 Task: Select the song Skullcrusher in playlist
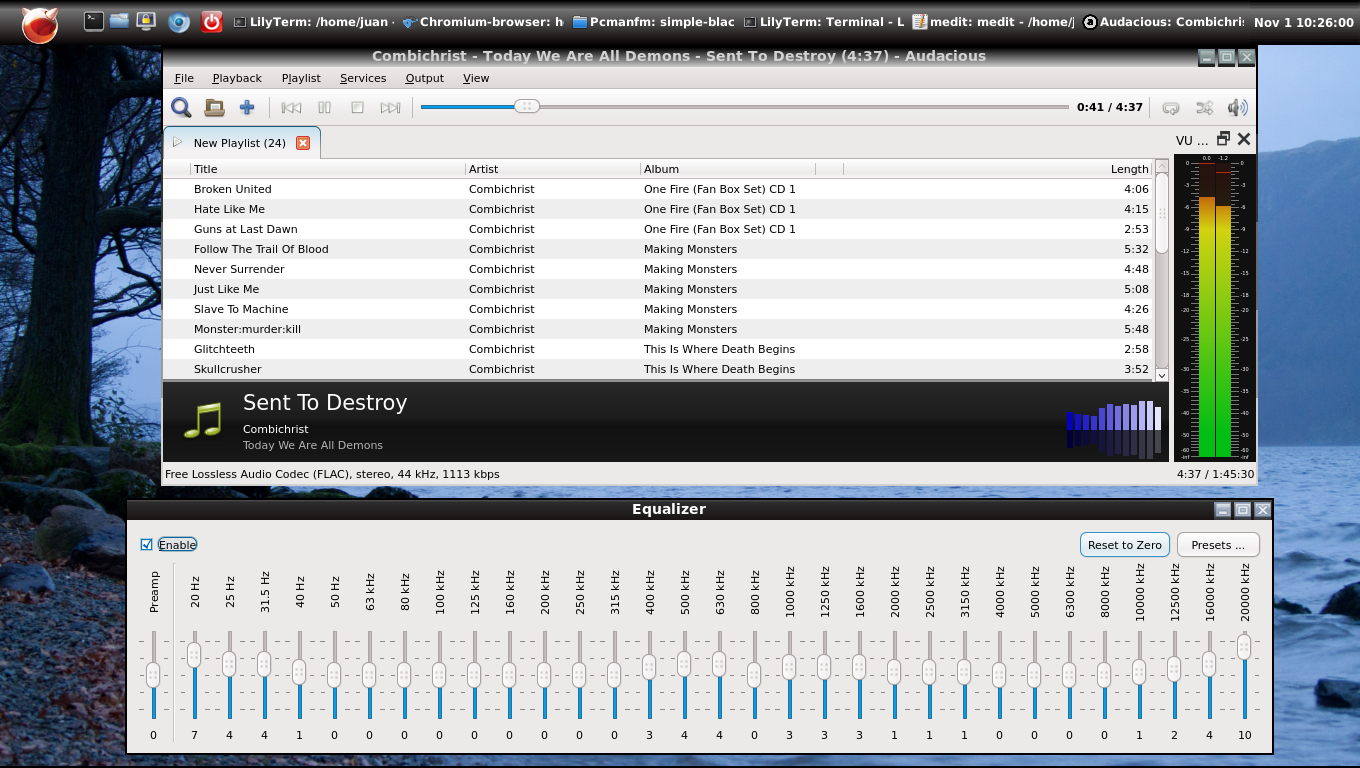tap(228, 369)
